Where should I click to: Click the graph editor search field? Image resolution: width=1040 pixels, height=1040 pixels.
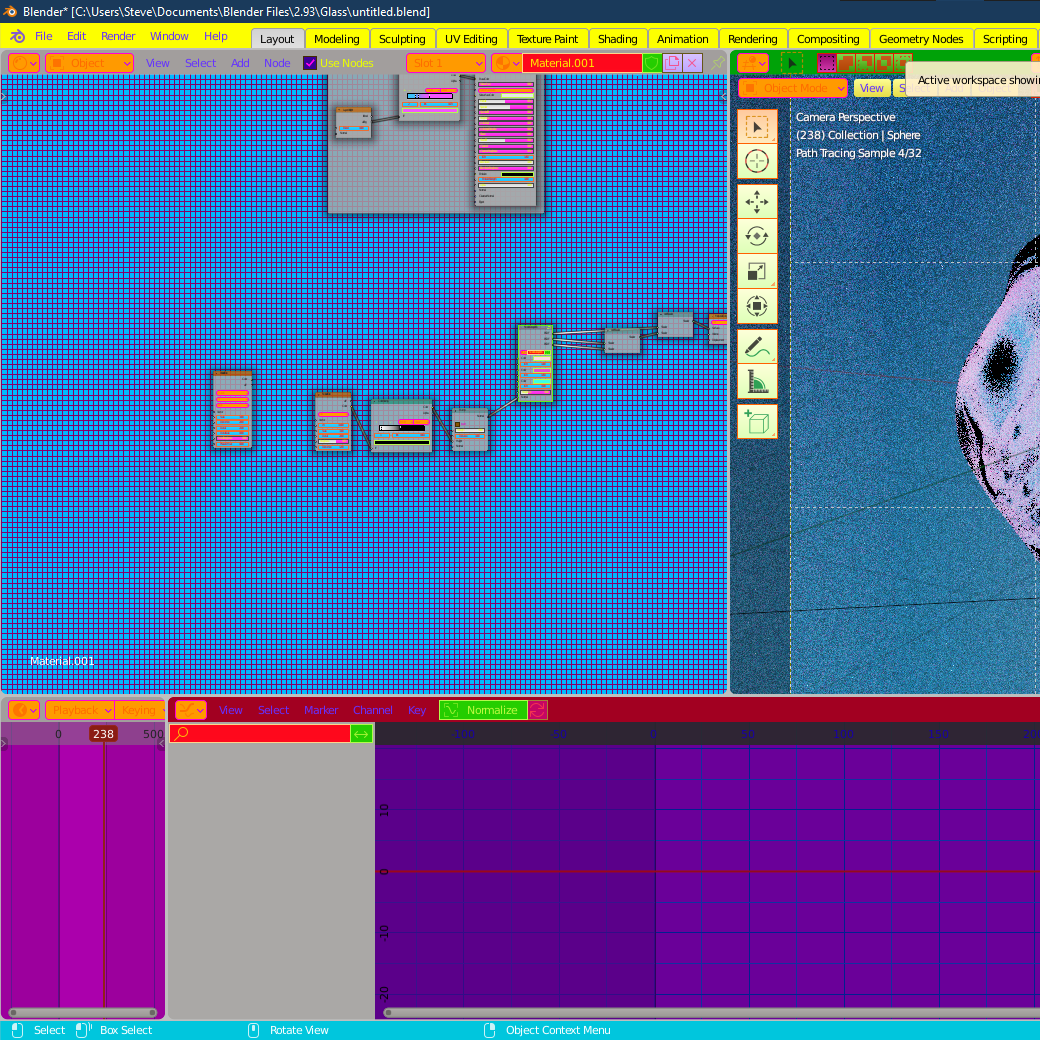pos(260,734)
